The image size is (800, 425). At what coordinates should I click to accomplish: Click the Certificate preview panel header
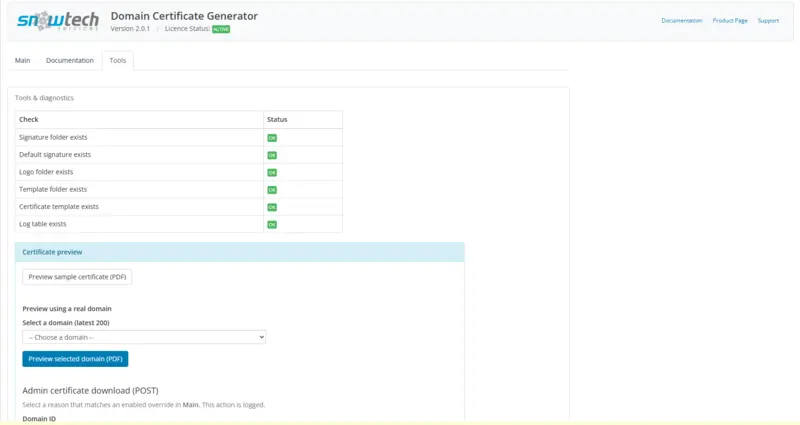(240, 252)
